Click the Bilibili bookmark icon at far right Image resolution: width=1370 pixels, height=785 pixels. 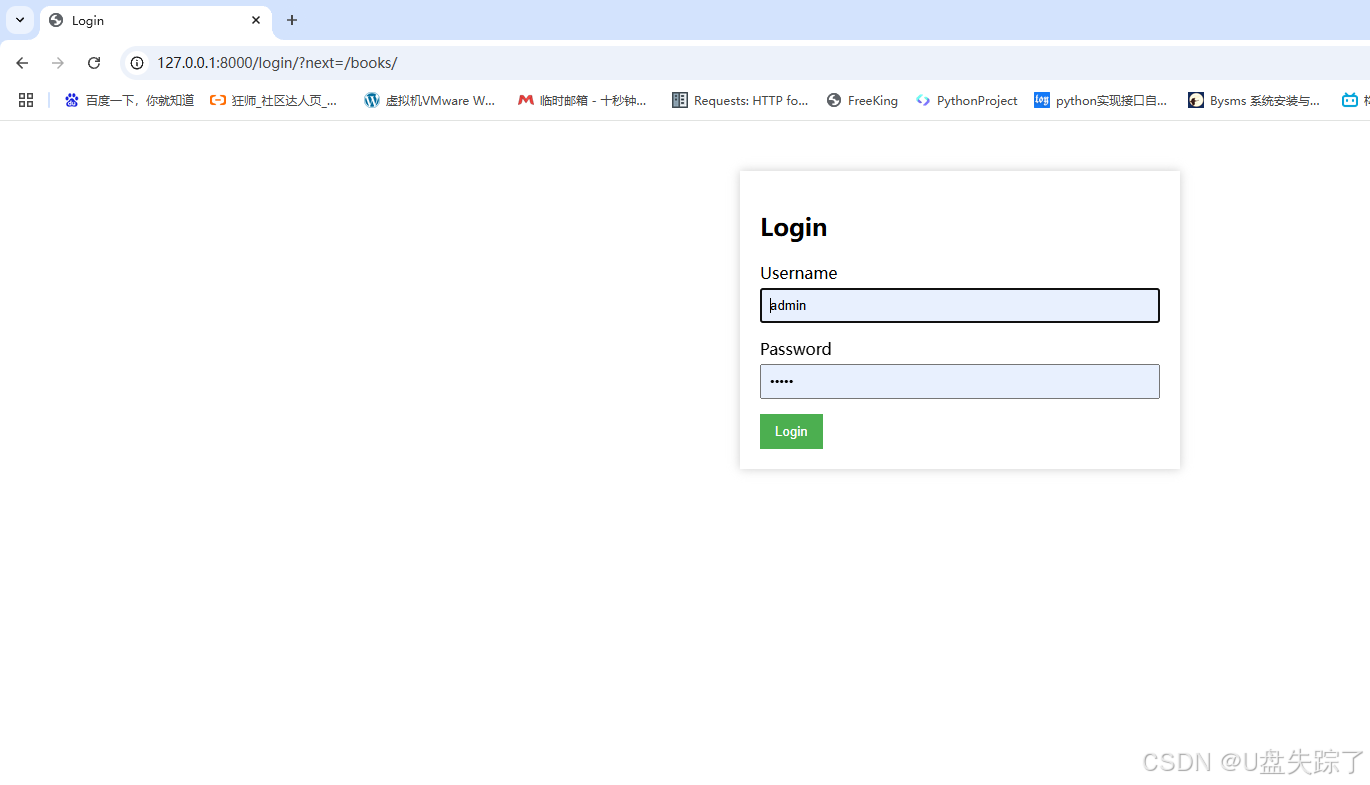click(x=1350, y=100)
